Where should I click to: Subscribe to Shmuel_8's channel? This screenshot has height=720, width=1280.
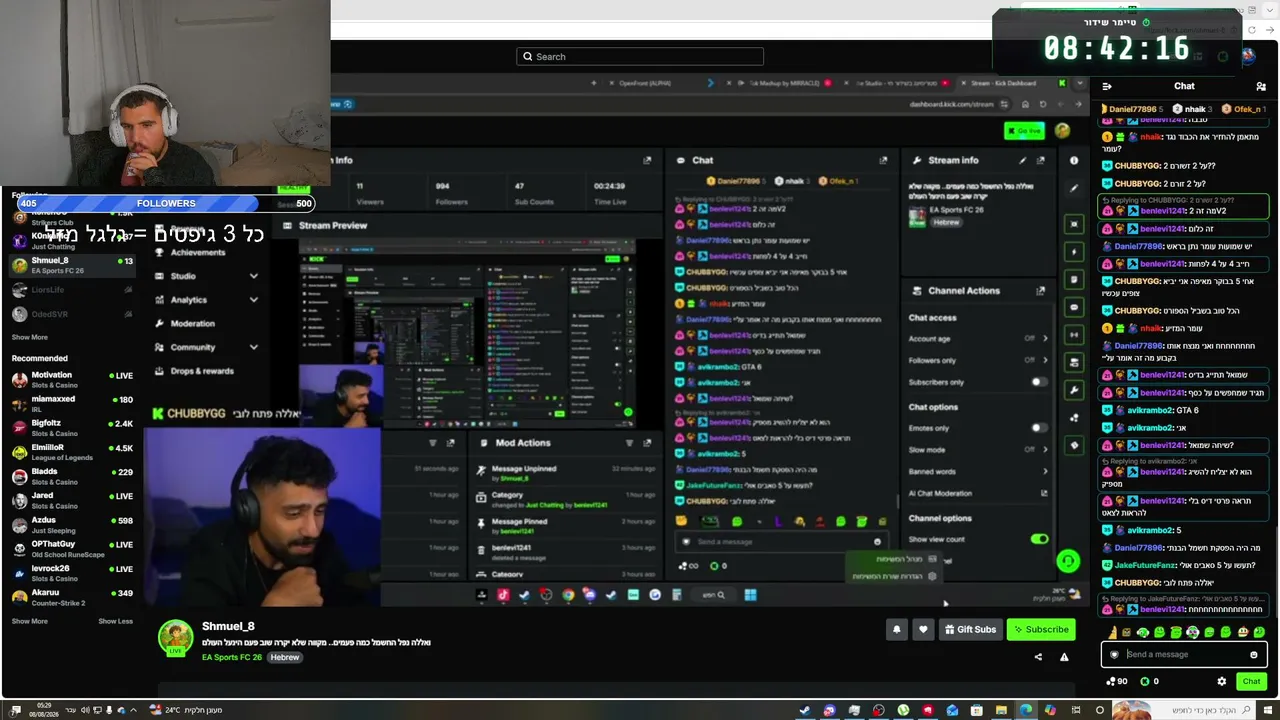tap(1041, 629)
